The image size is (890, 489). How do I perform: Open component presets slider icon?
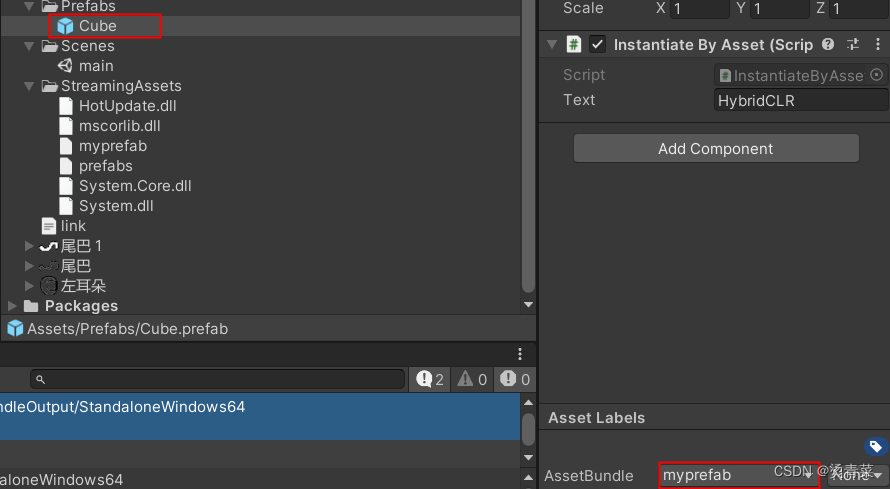(x=853, y=44)
